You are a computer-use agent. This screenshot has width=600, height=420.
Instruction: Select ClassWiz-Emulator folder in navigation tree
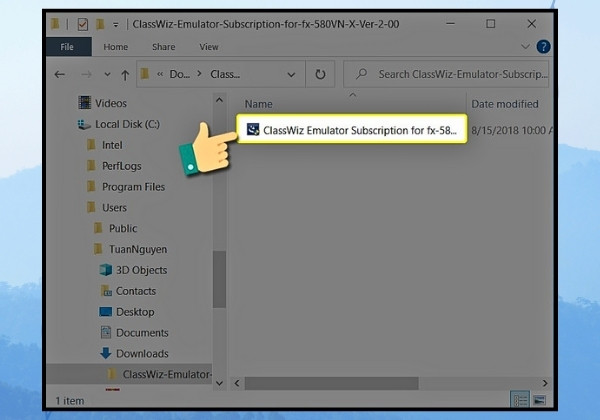167,374
